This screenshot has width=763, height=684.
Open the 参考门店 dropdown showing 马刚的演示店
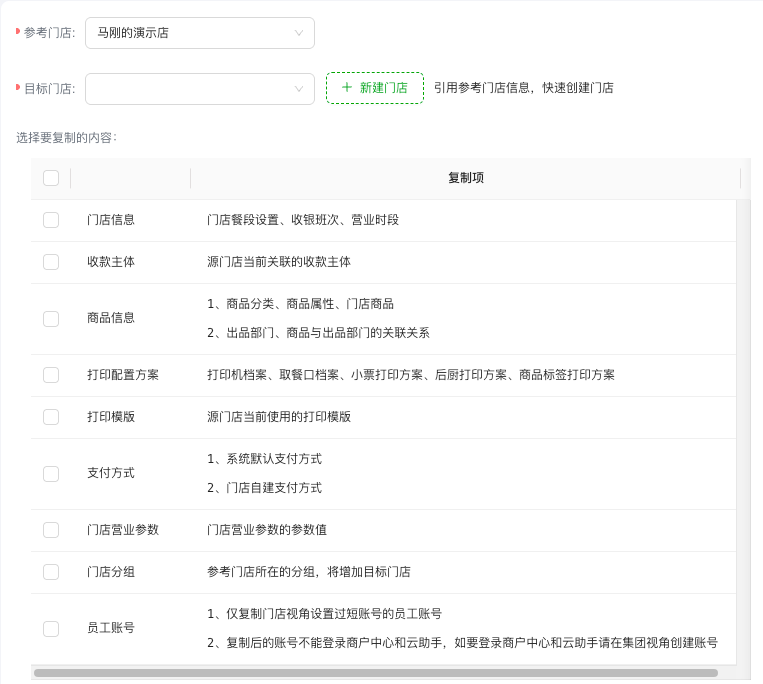[x=200, y=33]
